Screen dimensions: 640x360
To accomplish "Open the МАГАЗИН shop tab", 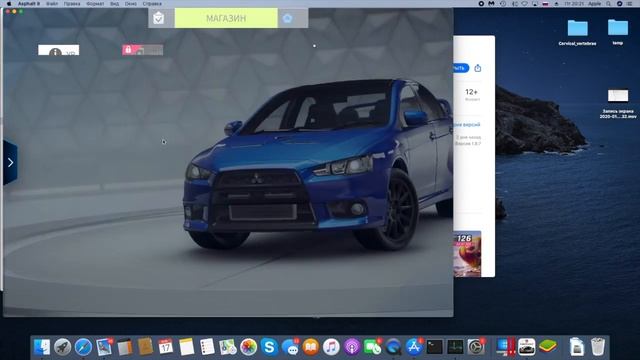I will (226, 18).
